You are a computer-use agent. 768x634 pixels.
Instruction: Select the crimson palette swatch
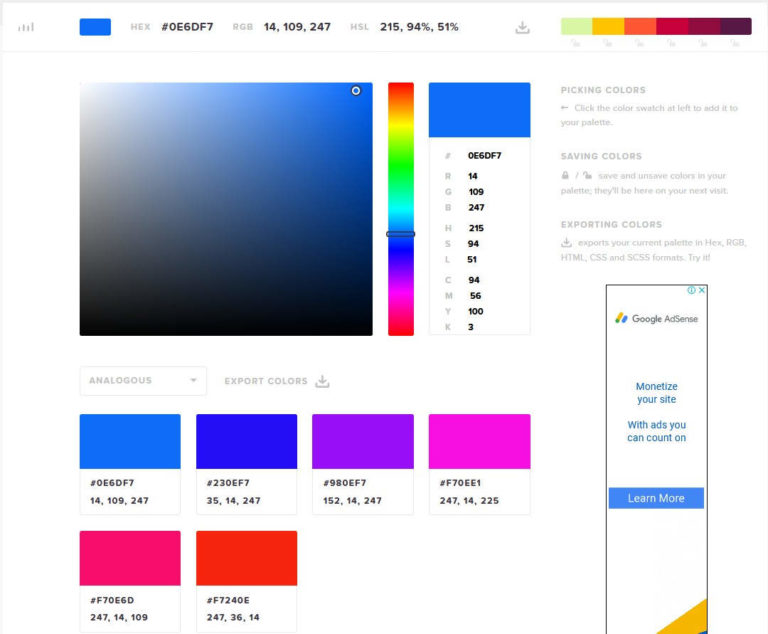click(672, 26)
